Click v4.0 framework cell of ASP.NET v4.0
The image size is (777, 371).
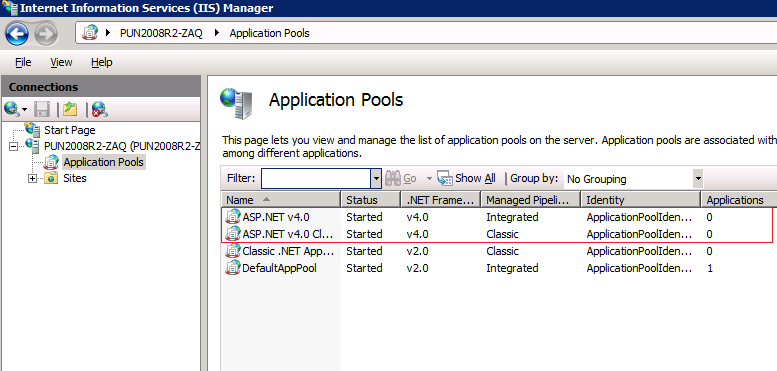(x=417, y=217)
